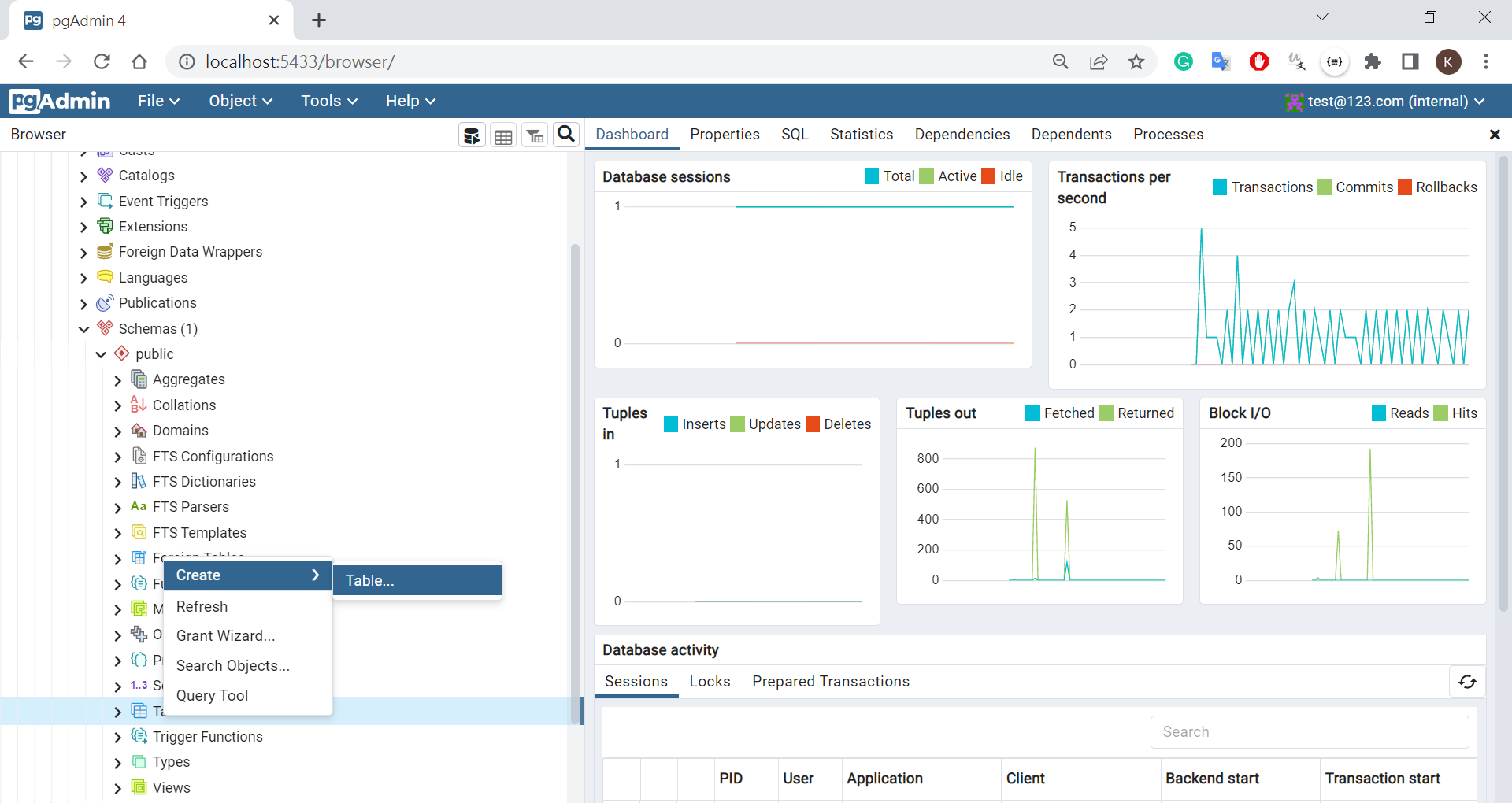Click the browser bookmark star icon
Viewport: 1512px width, 803px height.
pyautogui.click(x=1136, y=61)
